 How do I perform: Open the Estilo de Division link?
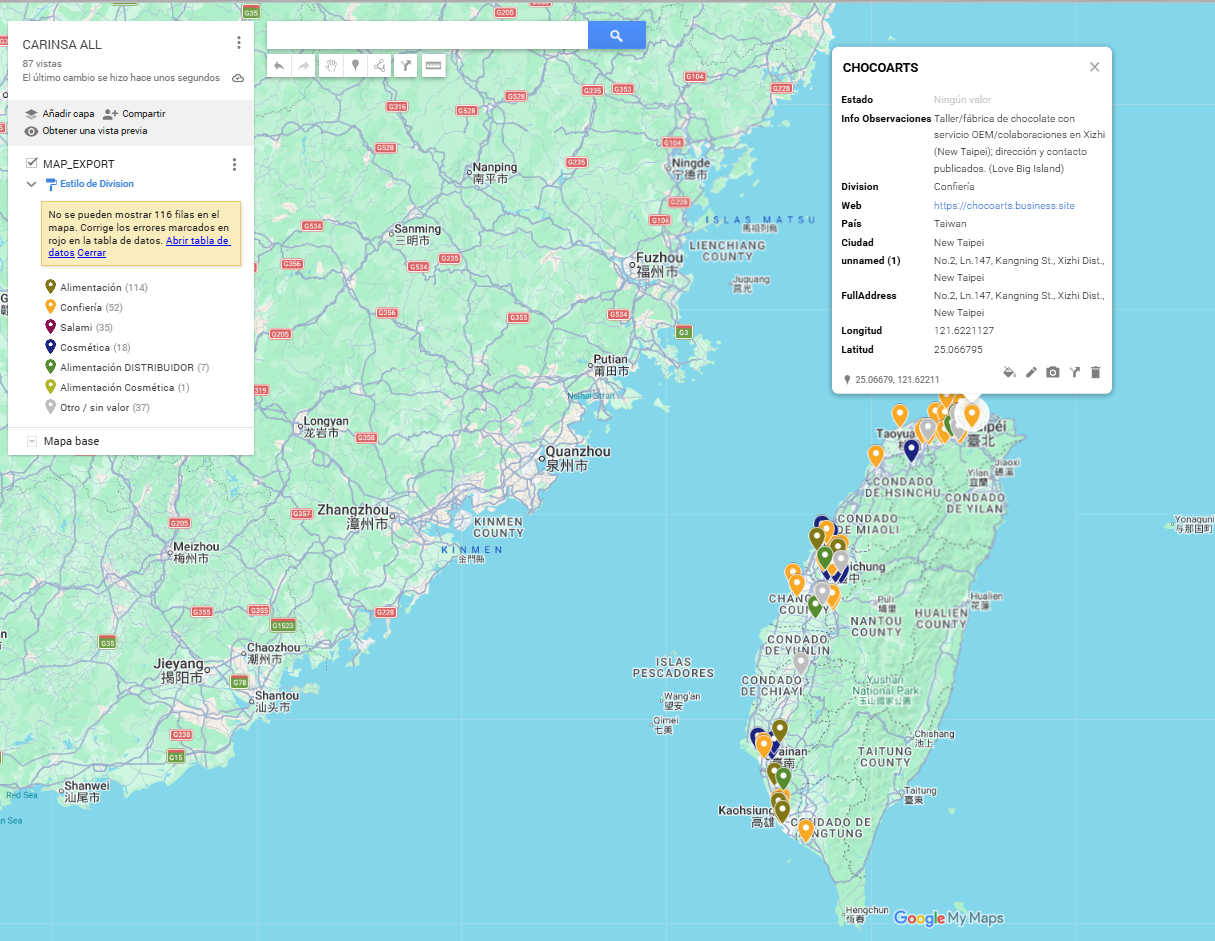pos(97,184)
